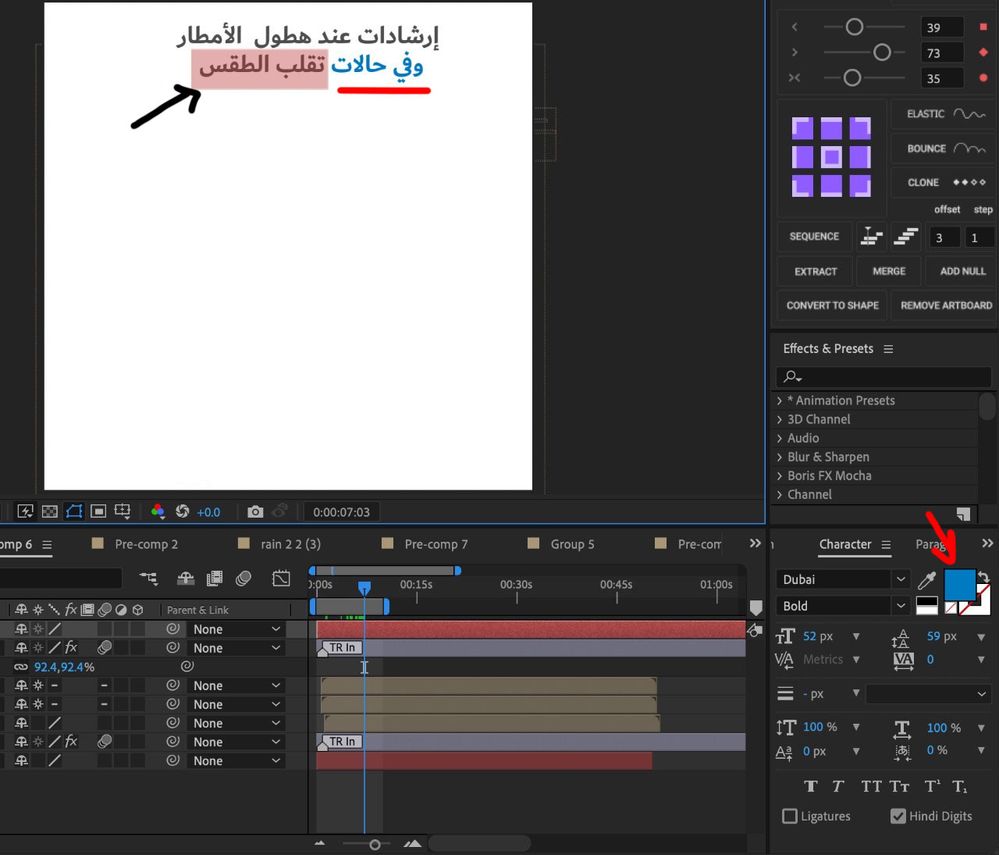Click the comp marker bin icon
Image resolution: width=999 pixels, height=855 pixels.
[756, 607]
